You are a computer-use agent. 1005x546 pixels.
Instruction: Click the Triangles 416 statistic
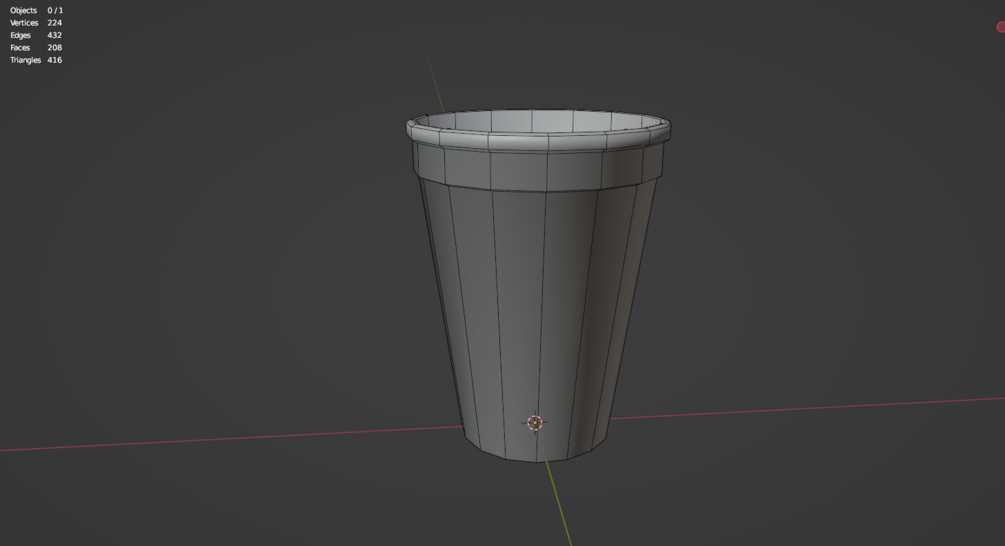pos(36,60)
